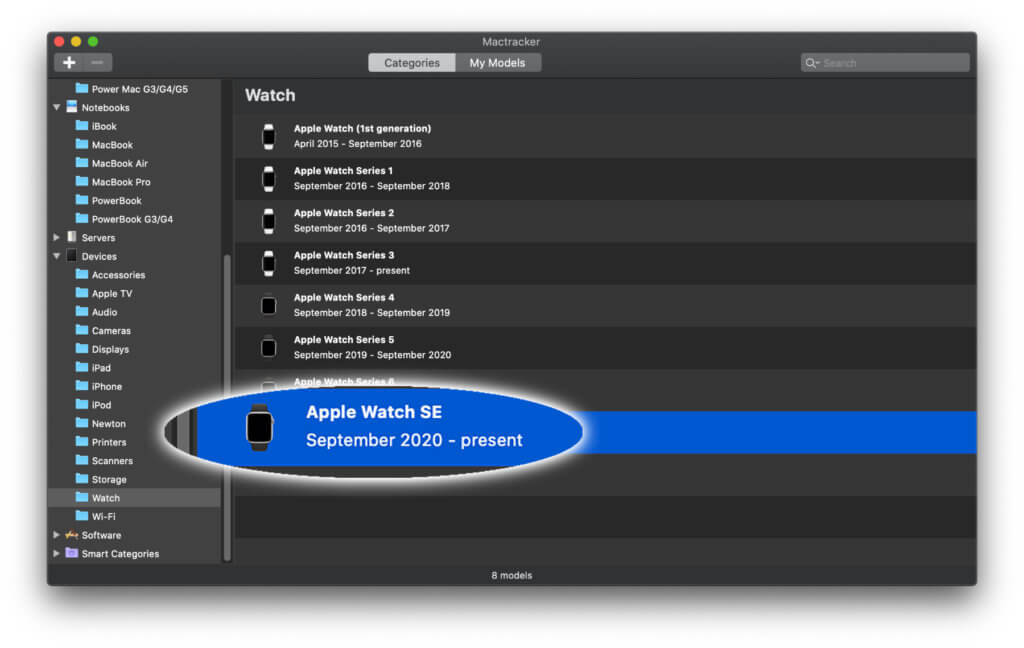This screenshot has width=1024, height=648.
Task: Select the Storage folder
Action: tap(101, 479)
